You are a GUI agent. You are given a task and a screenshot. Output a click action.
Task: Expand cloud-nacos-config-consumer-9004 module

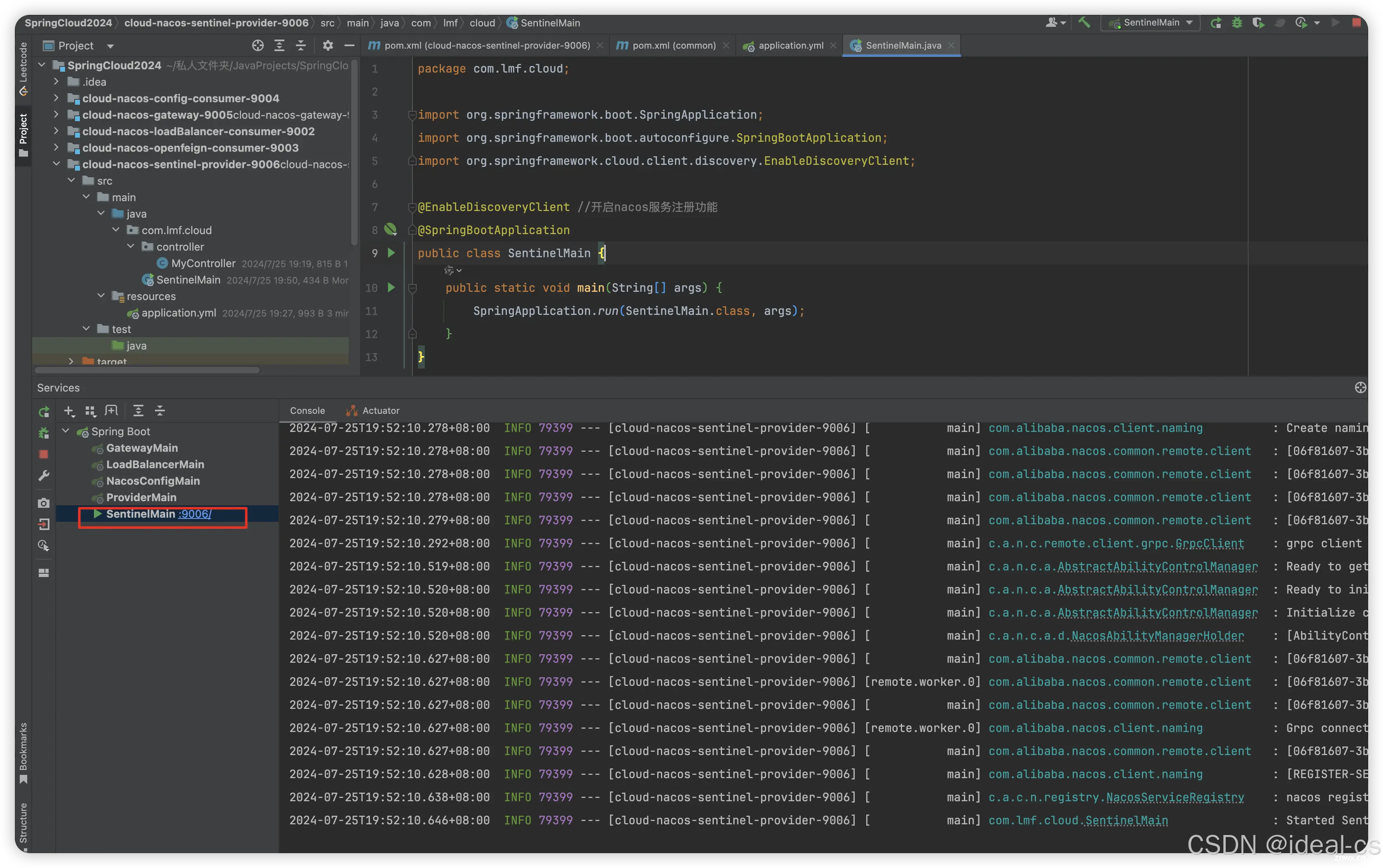56,98
